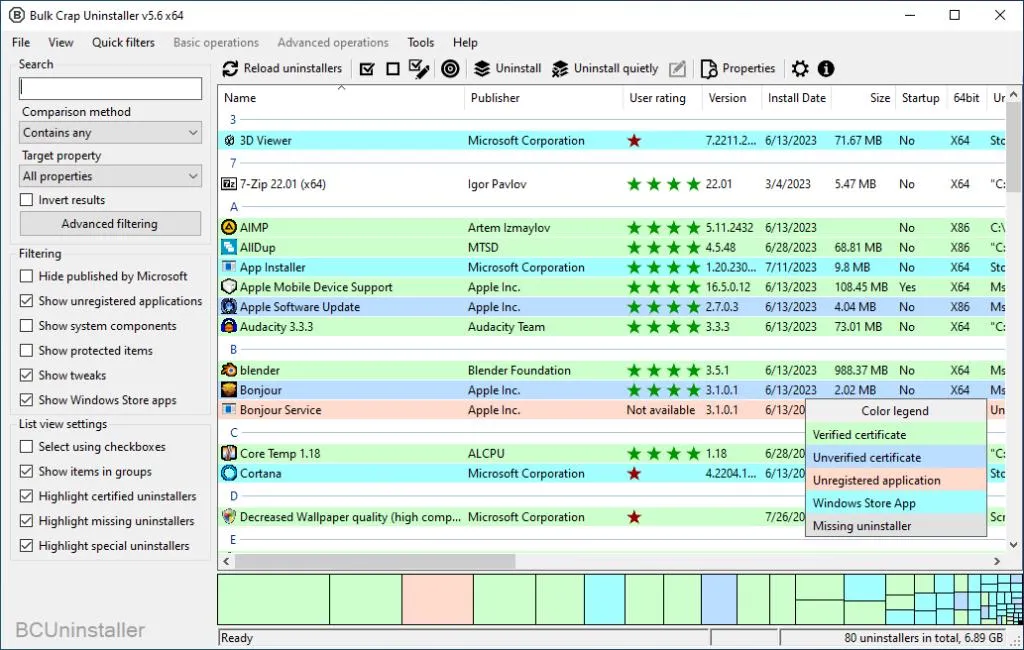Click the 3D Viewer app icon
This screenshot has width=1024, height=650.
pos(229,140)
